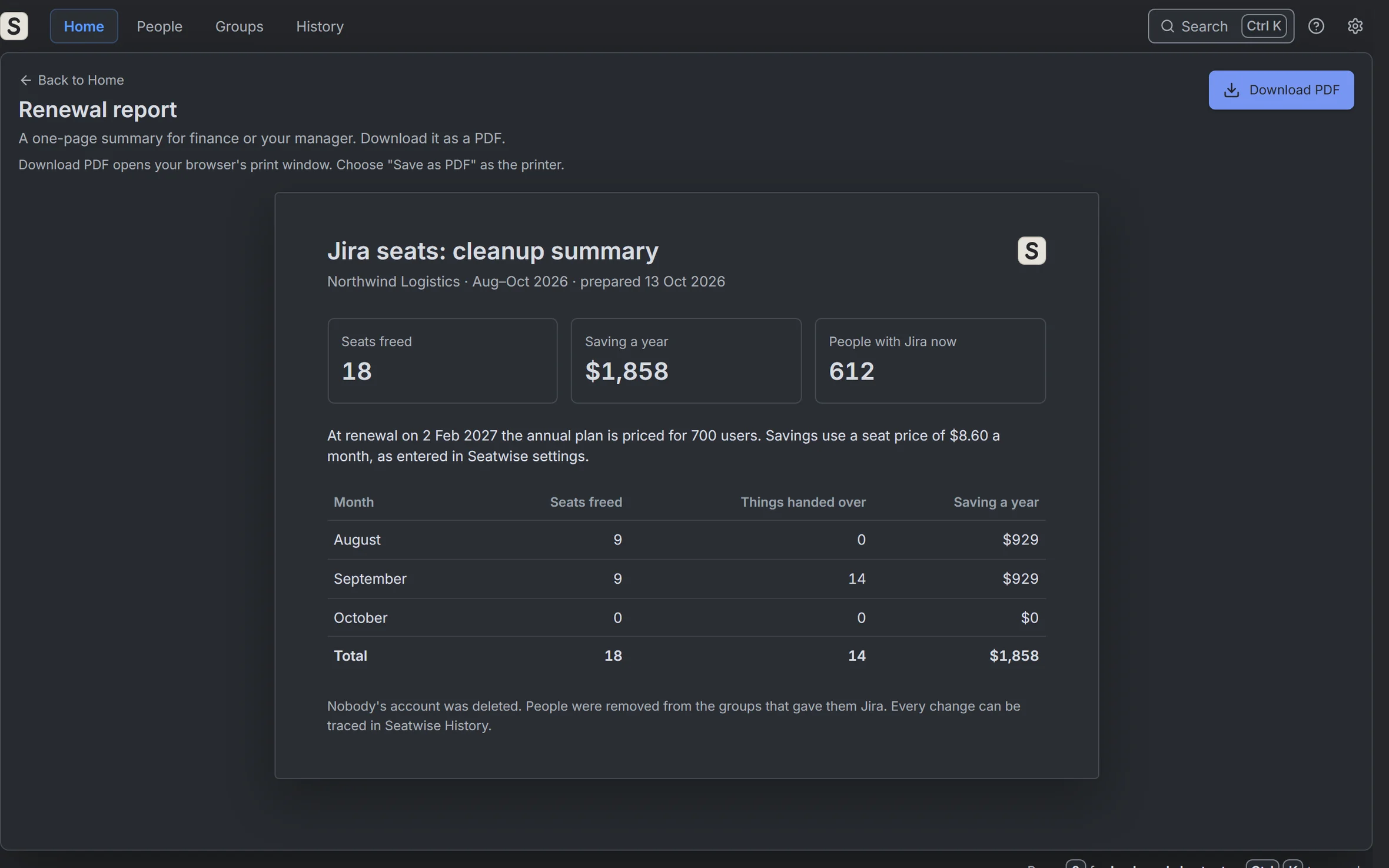Click the Seats freed column header
Image resolution: width=1389 pixels, height=868 pixels.
pos(586,502)
